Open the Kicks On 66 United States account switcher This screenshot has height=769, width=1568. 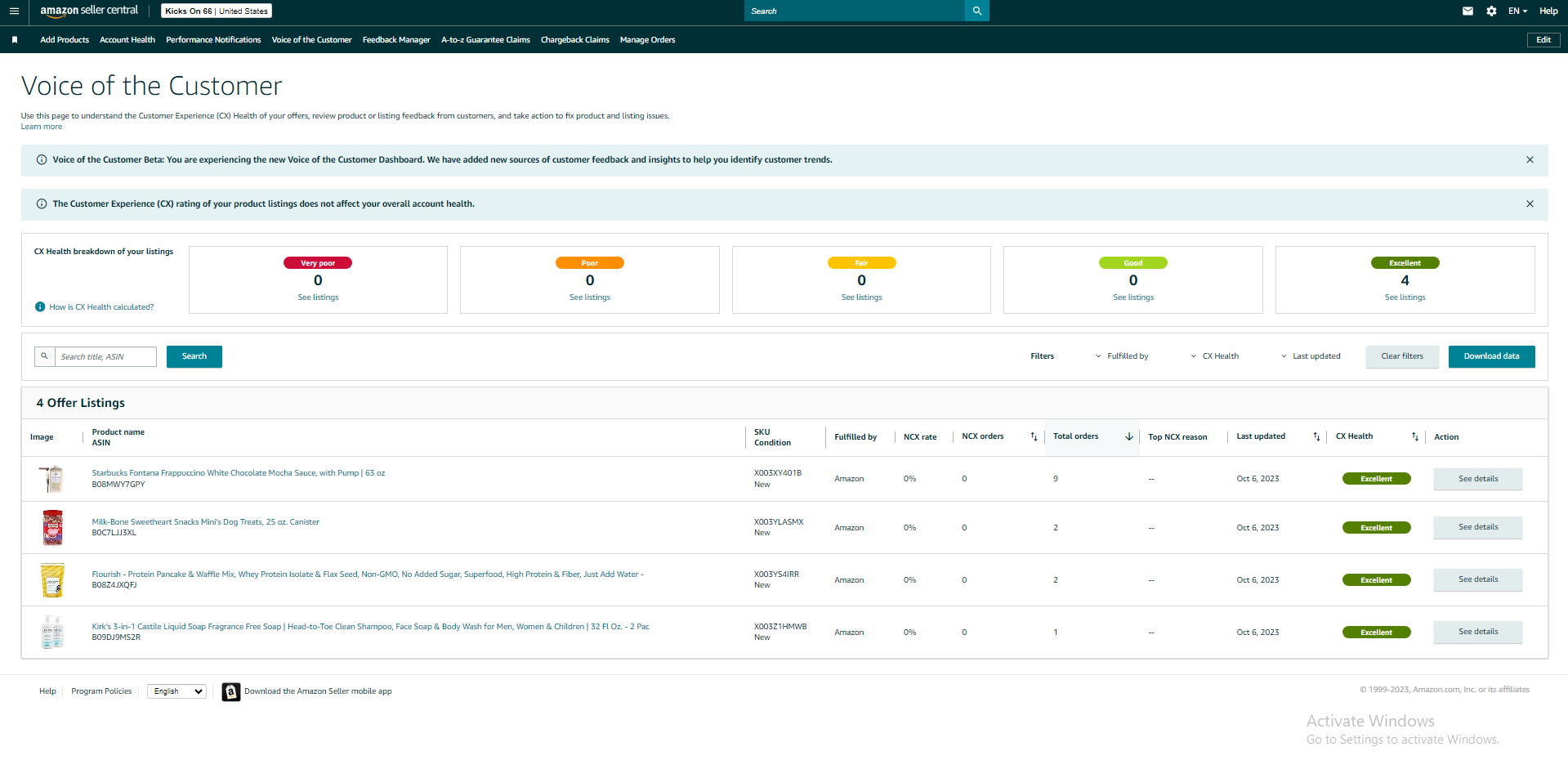(x=217, y=11)
